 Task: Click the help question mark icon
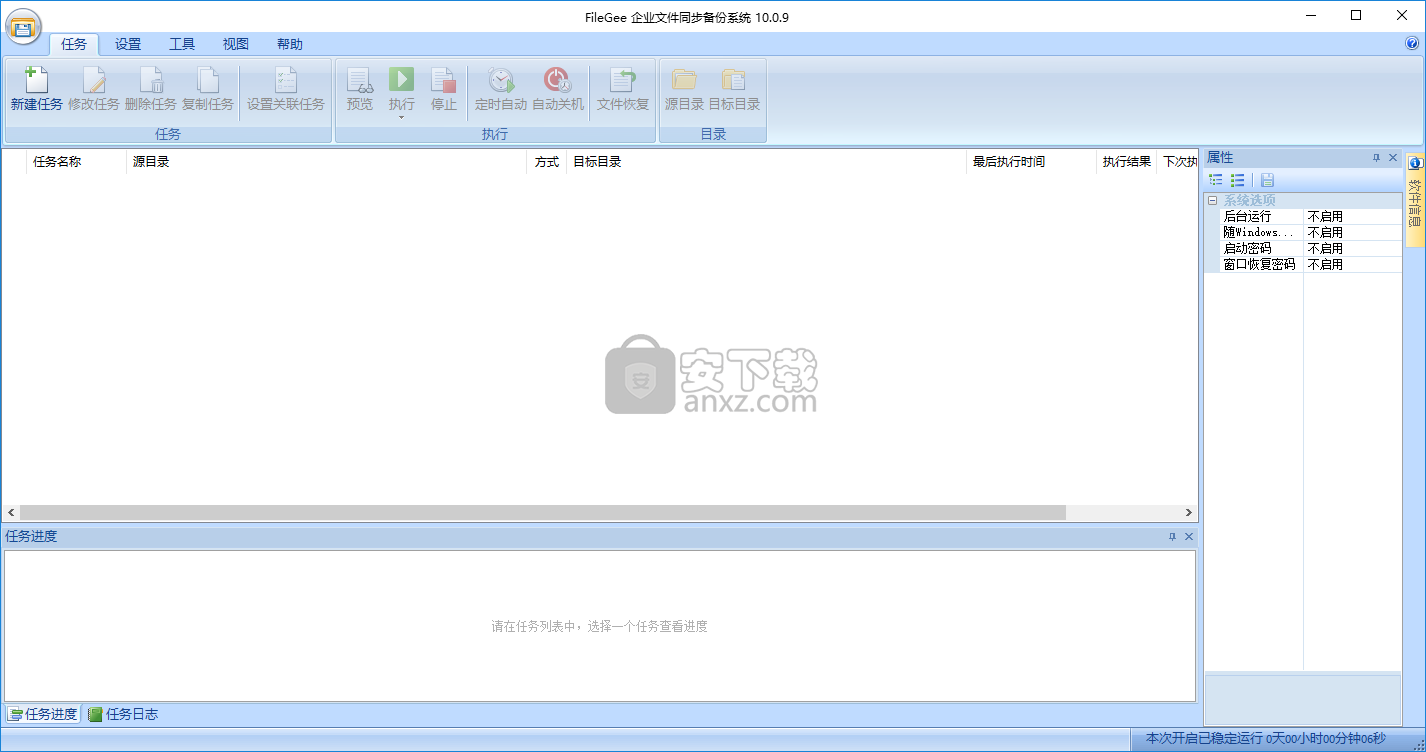[x=1412, y=44]
